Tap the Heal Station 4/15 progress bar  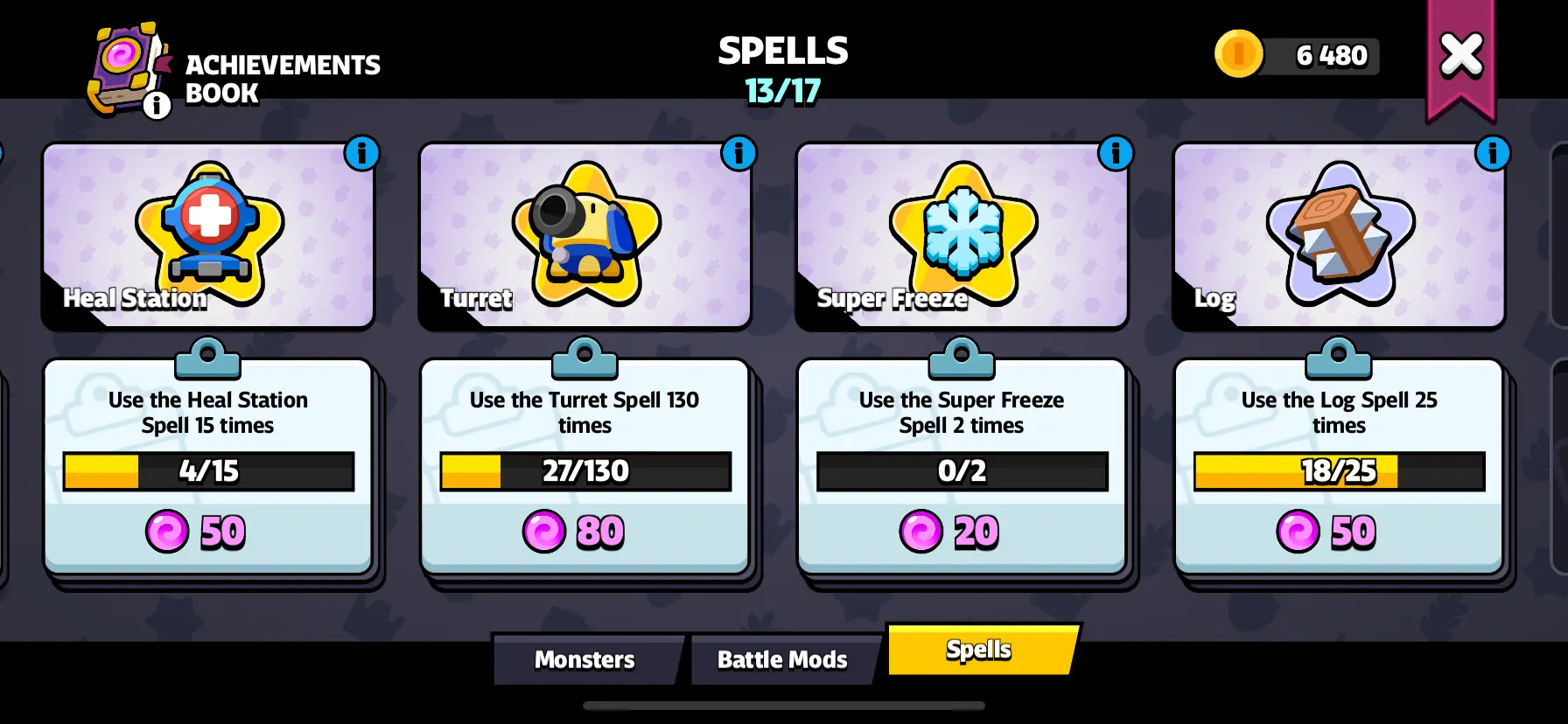[x=208, y=471]
